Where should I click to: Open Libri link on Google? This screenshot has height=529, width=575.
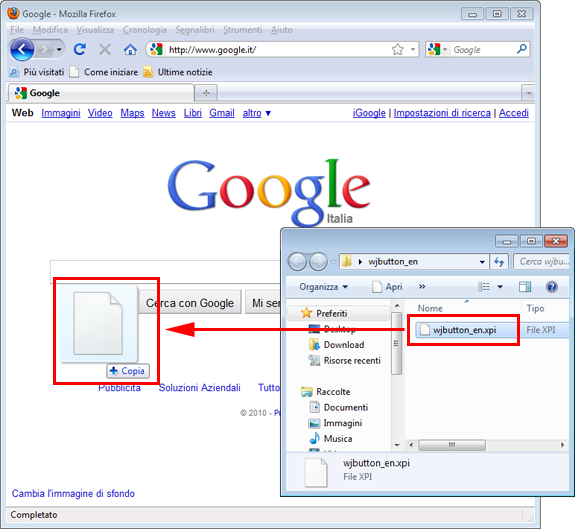pyautogui.click(x=193, y=113)
